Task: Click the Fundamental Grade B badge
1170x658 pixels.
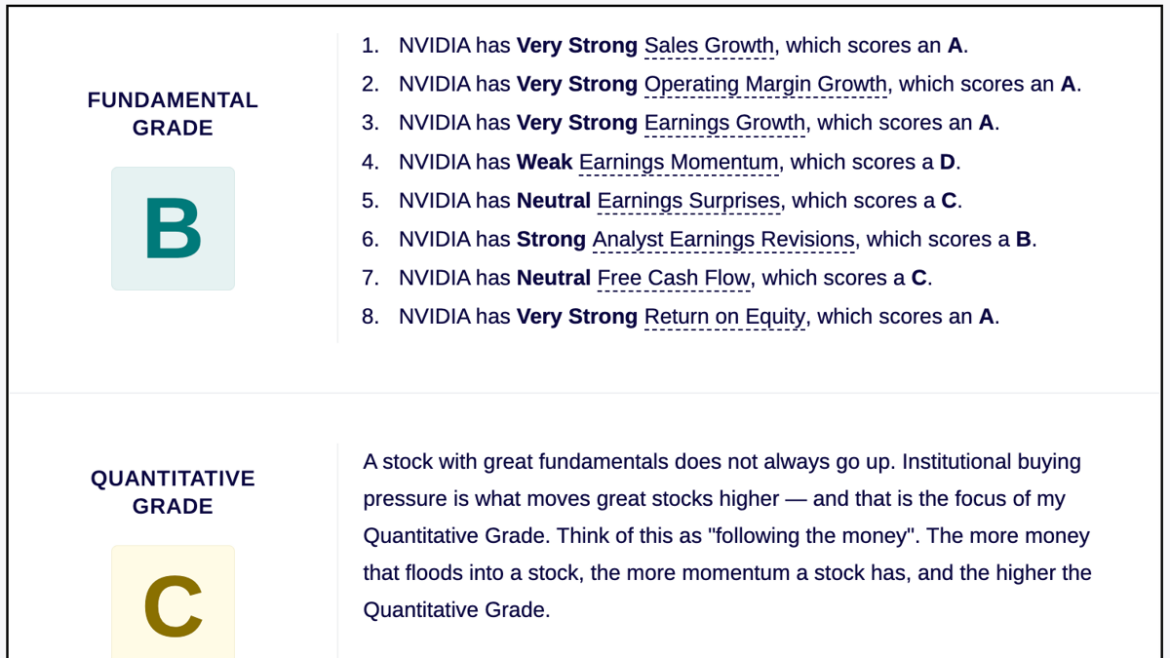Action: tap(173, 228)
